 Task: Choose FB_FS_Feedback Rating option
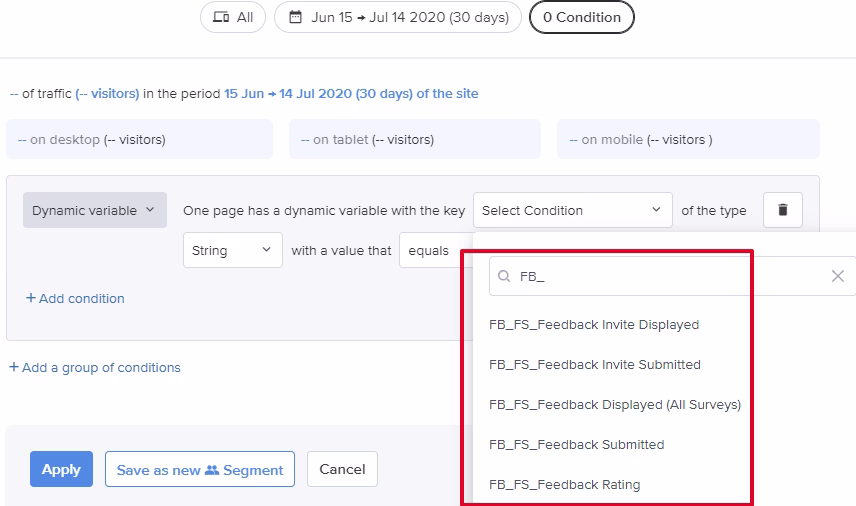(564, 485)
